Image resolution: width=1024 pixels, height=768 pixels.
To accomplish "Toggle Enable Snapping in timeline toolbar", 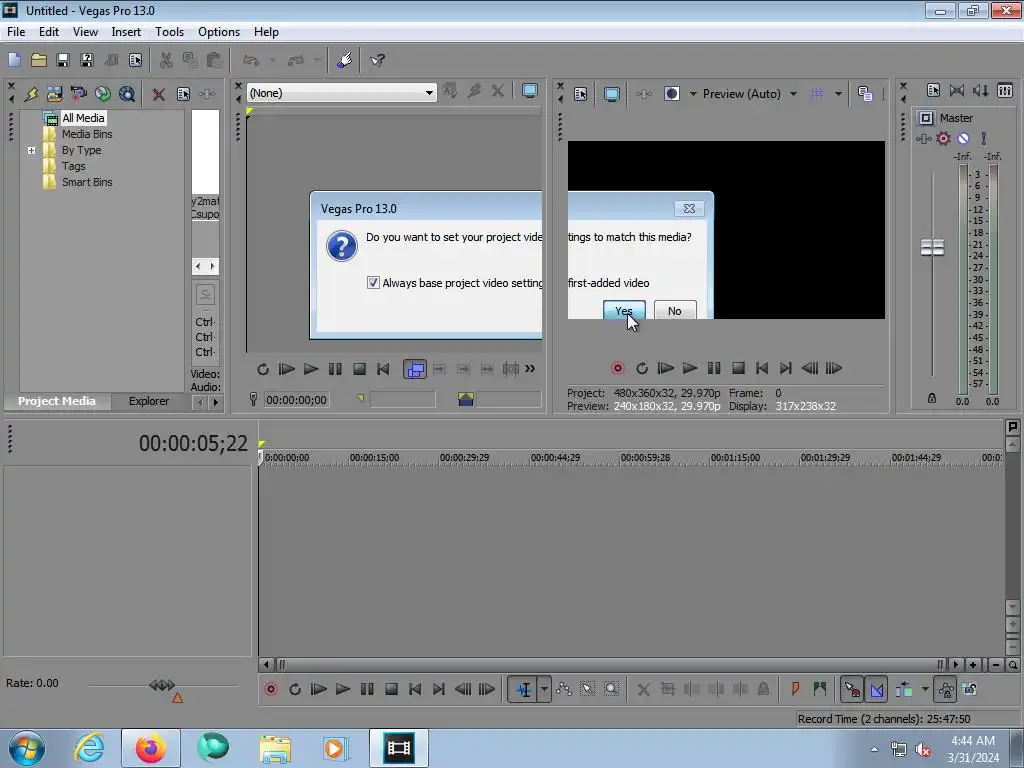I will [x=852, y=689].
